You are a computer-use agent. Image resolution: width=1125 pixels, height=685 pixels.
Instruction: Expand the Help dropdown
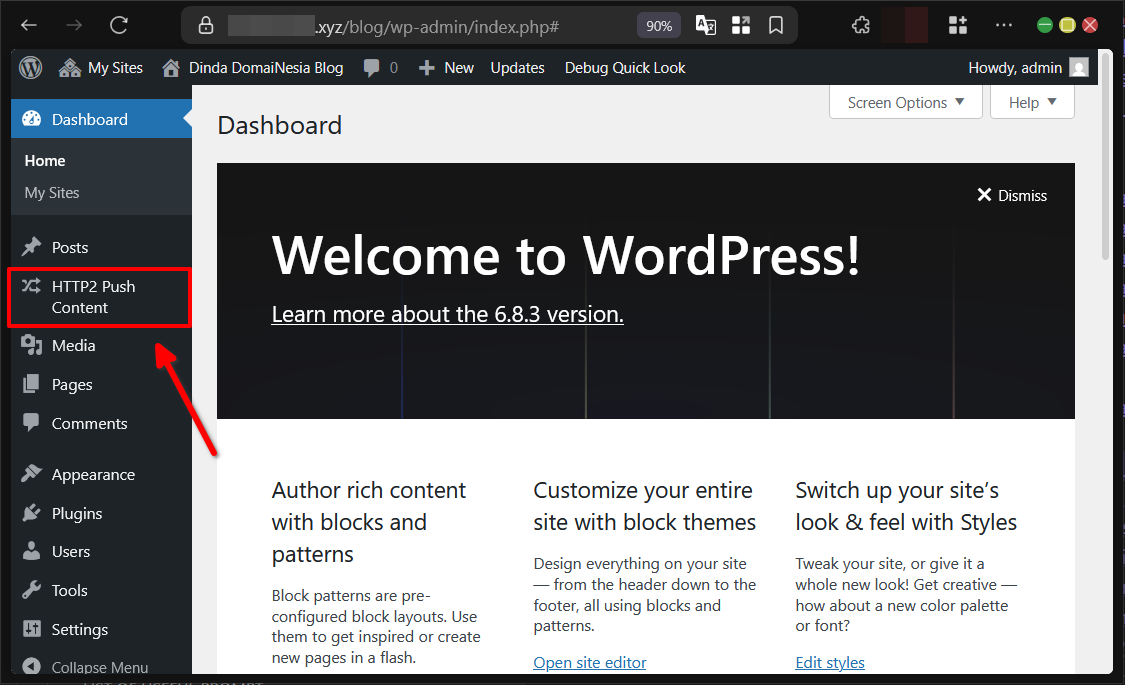click(x=1031, y=102)
